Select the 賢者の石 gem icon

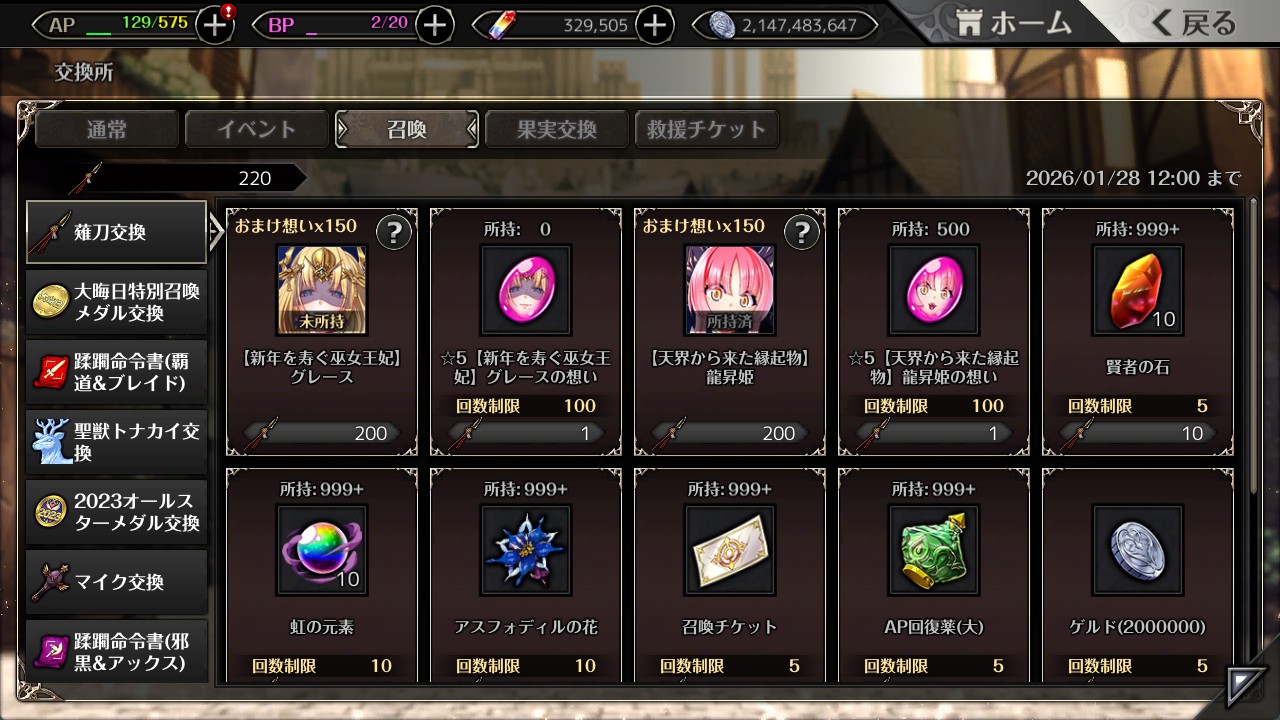click(1138, 290)
